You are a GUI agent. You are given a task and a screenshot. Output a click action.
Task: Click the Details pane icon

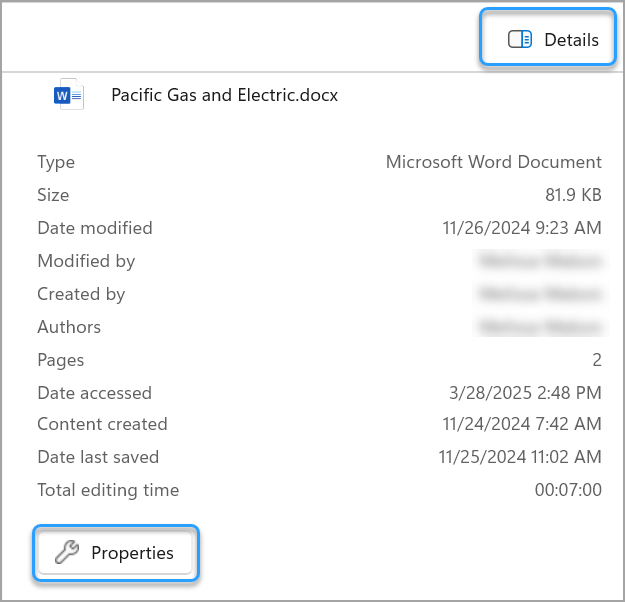click(x=519, y=40)
